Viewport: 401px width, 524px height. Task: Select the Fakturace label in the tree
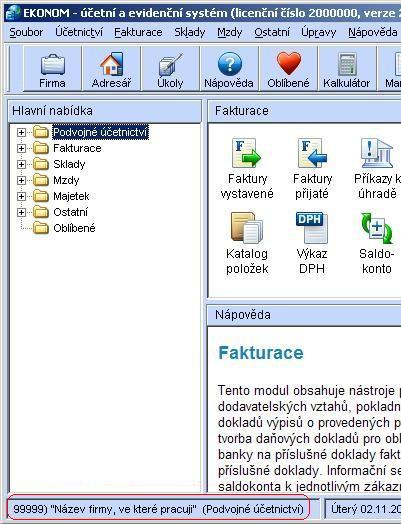tap(77, 148)
